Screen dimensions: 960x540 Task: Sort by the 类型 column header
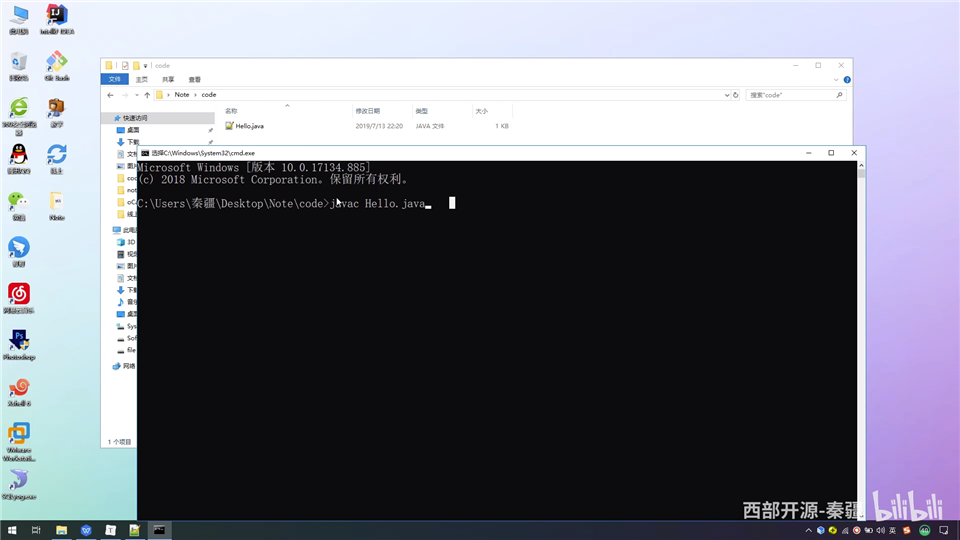click(421, 111)
